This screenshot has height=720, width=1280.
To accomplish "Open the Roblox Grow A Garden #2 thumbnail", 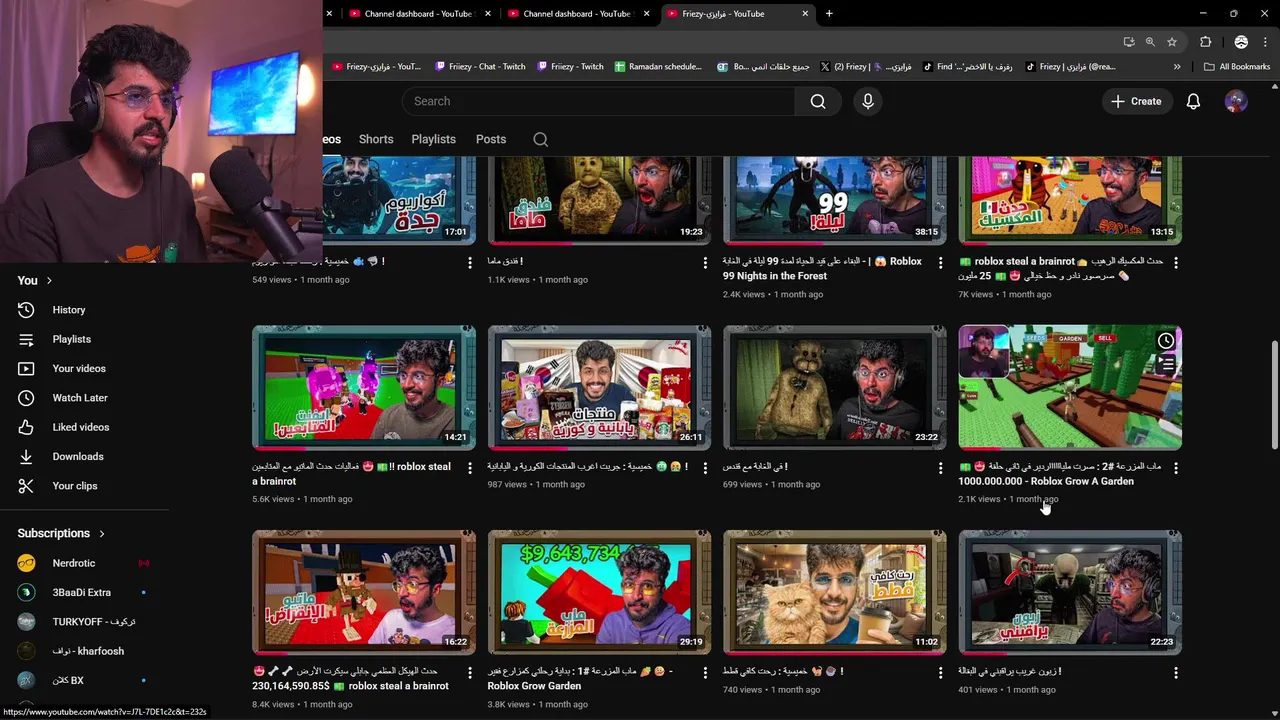I will click(x=1070, y=387).
